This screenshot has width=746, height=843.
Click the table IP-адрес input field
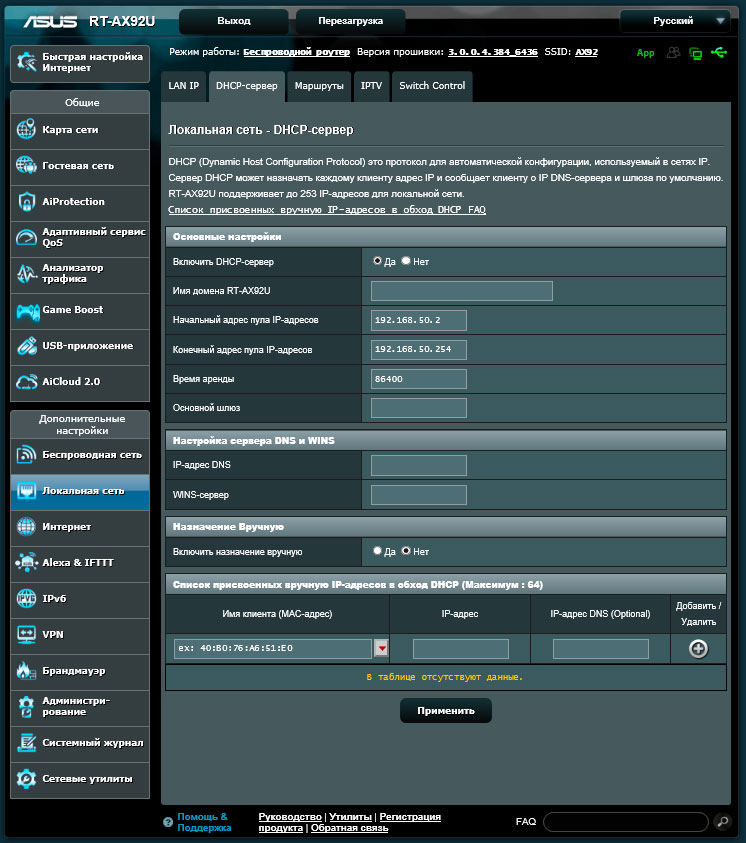461,649
